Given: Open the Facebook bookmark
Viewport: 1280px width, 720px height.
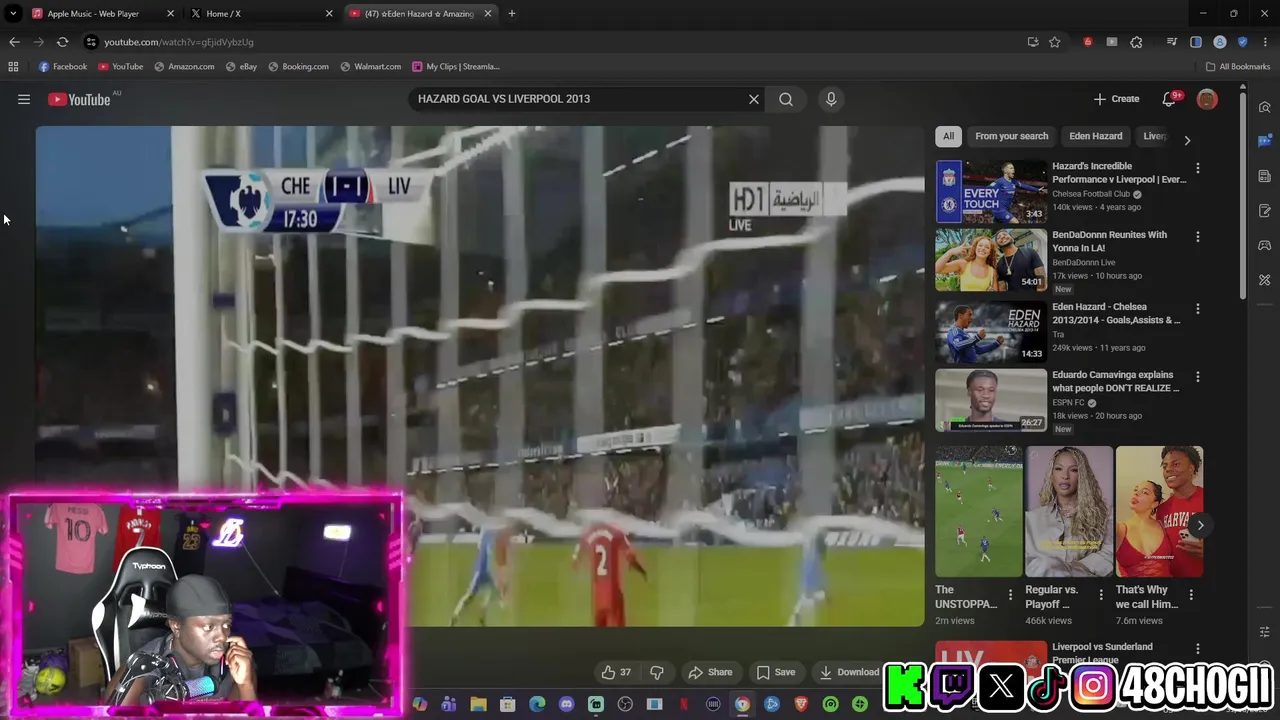Looking at the screenshot, I should [x=62, y=67].
